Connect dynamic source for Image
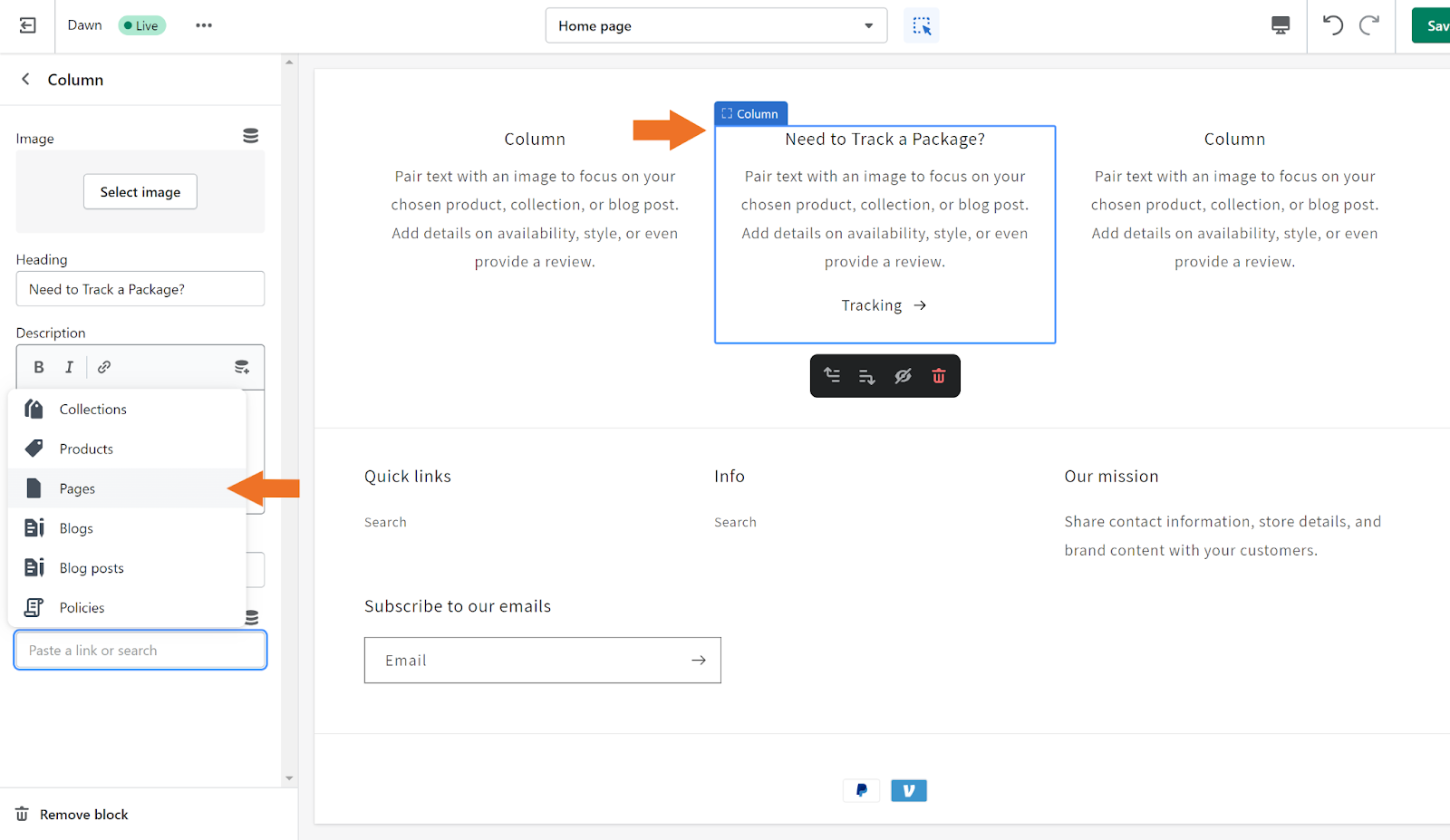The image size is (1450, 840). coord(251,136)
